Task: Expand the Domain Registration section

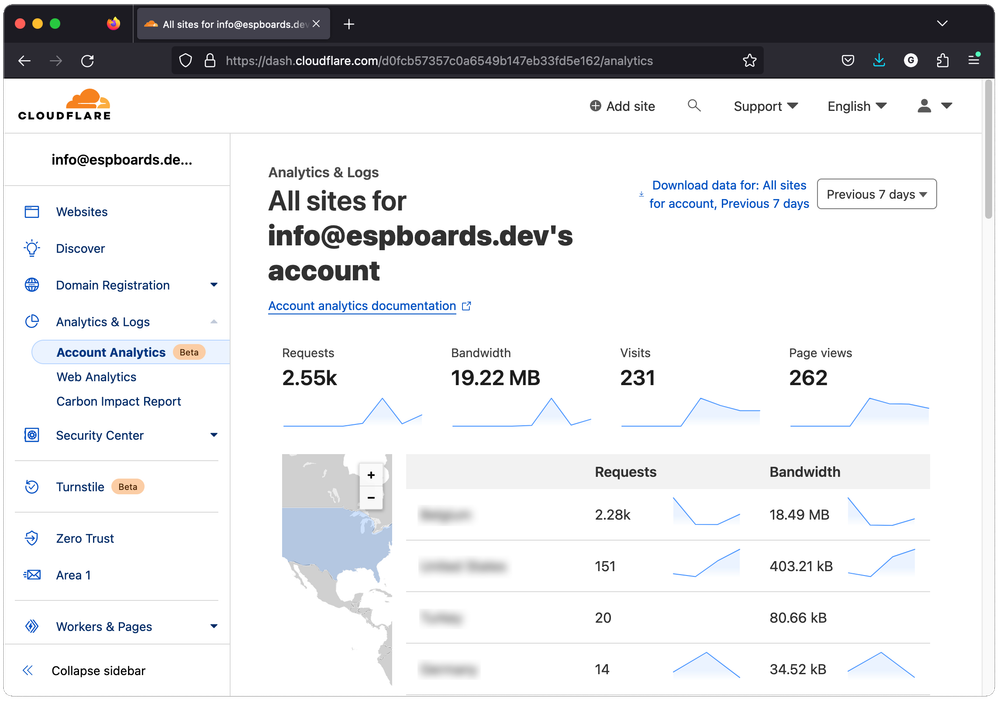Action: tap(213, 285)
